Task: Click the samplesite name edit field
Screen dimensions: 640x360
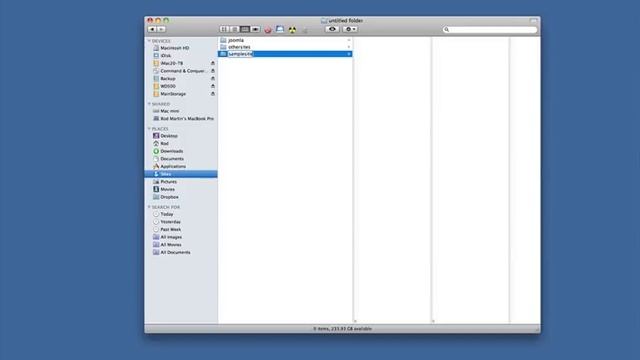Action: [240, 54]
